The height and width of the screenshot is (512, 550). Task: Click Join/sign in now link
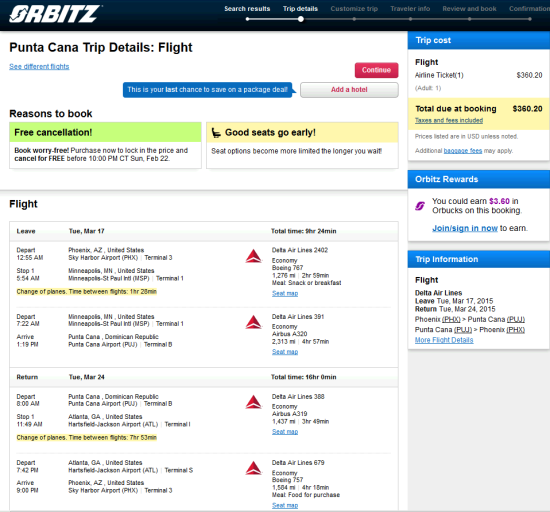point(465,228)
